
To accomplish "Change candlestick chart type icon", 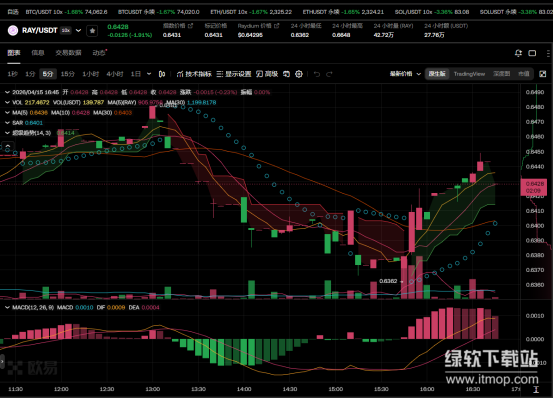I will [162, 74].
